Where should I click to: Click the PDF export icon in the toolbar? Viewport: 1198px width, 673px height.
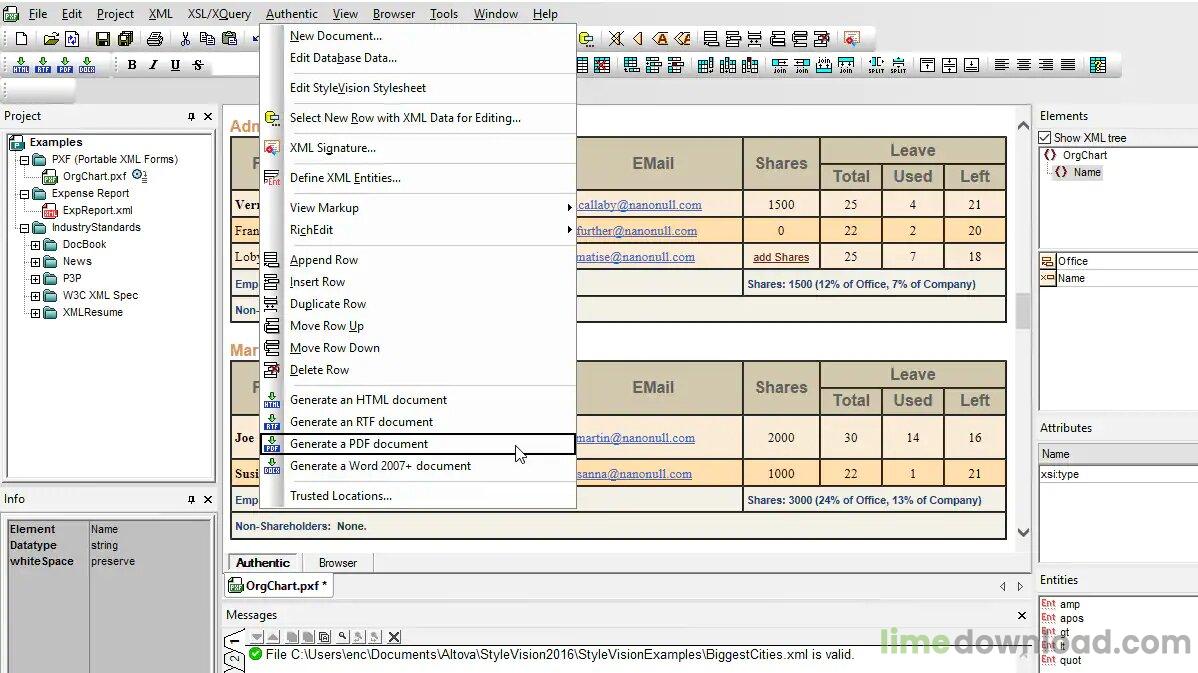click(65, 65)
